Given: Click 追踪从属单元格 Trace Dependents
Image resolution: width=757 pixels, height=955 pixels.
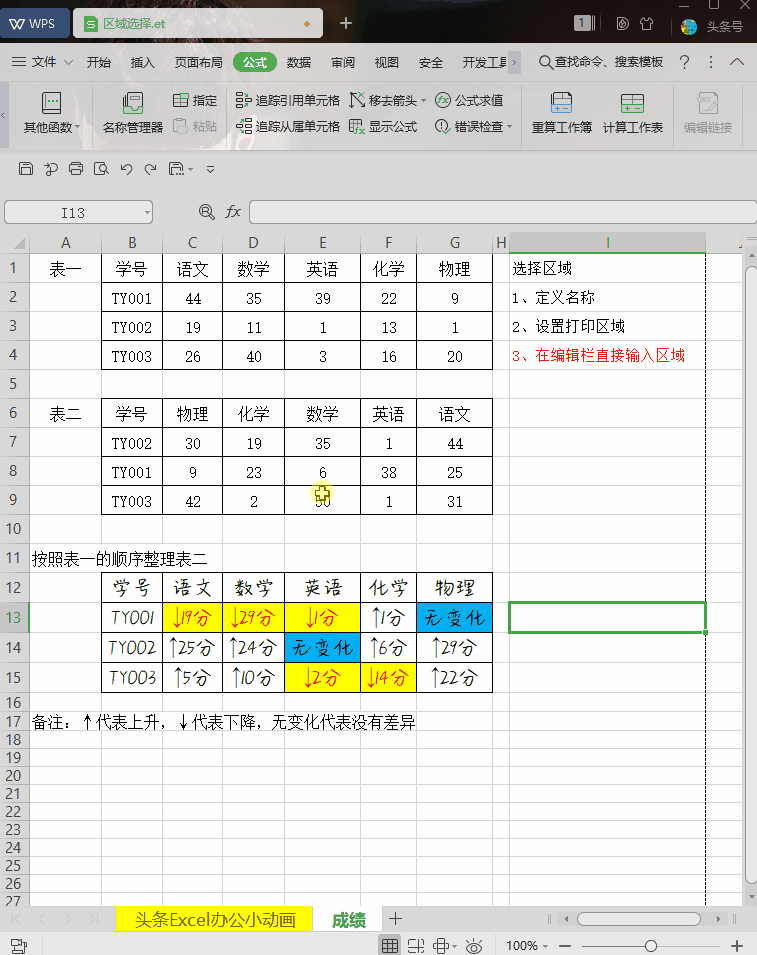Looking at the screenshot, I should coord(287,127).
